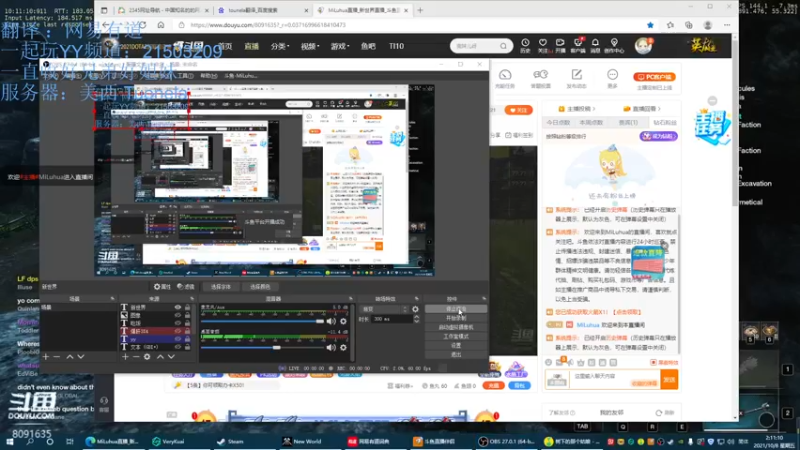This screenshot has width=800, height=450.
Task: Open the OBS app in the Windows taskbar
Action: pyautogui.click(x=505, y=441)
